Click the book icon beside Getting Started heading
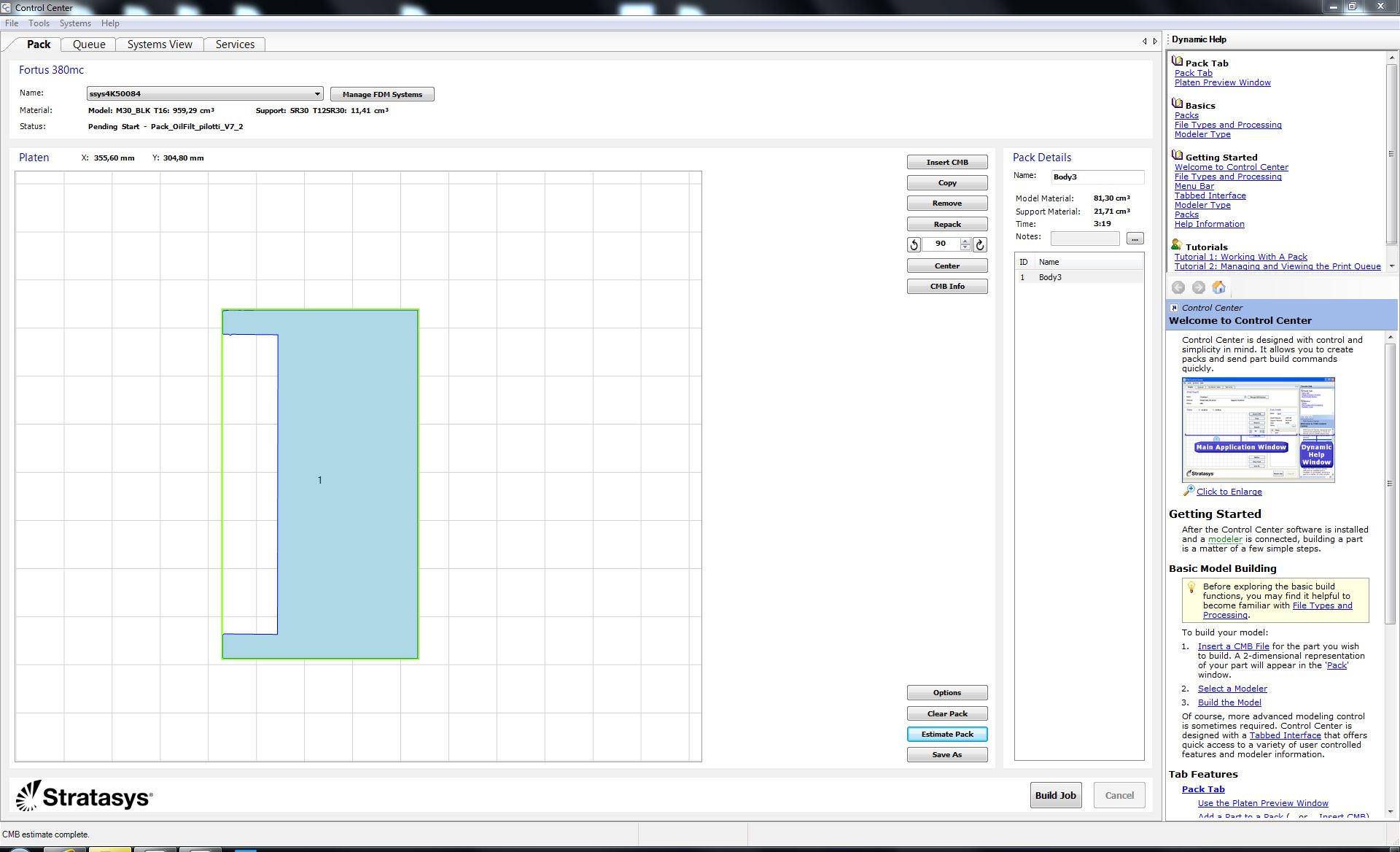 point(1177,155)
